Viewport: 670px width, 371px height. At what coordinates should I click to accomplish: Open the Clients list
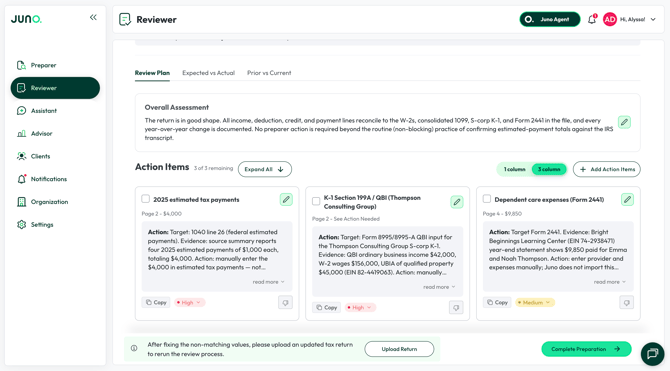[55, 156]
